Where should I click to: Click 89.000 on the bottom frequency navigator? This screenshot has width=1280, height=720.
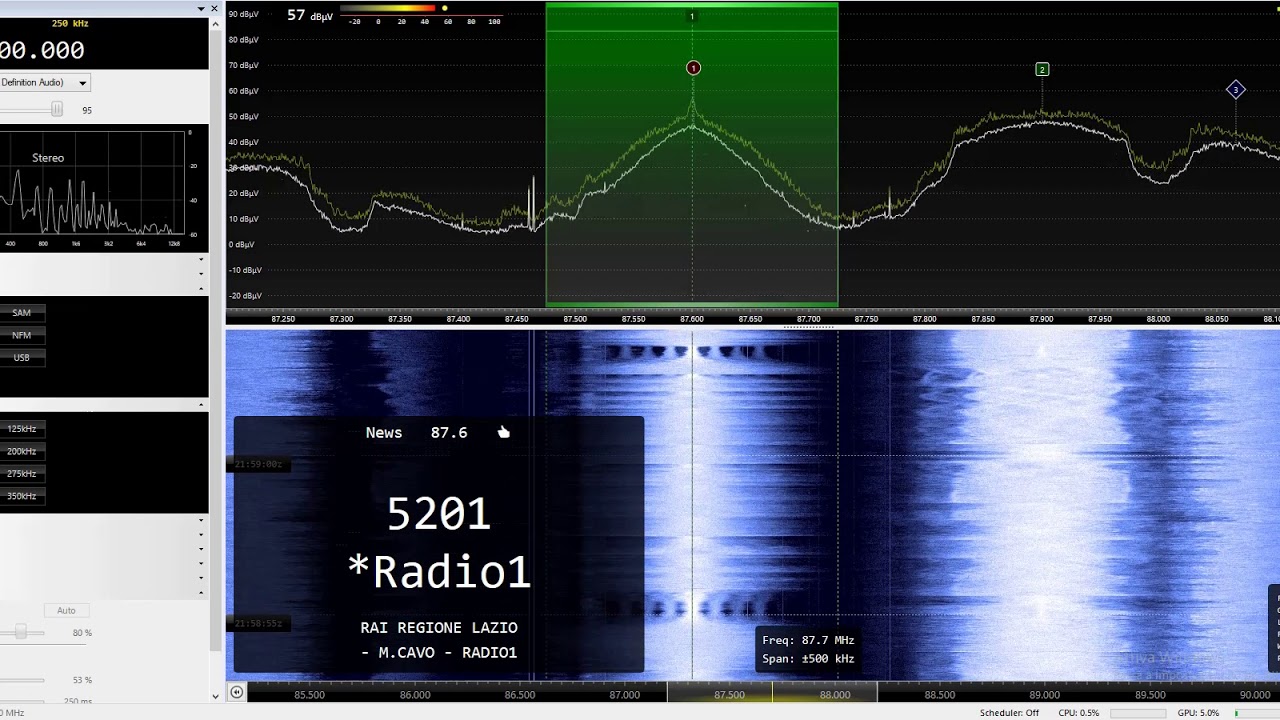click(x=1045, y=695)
